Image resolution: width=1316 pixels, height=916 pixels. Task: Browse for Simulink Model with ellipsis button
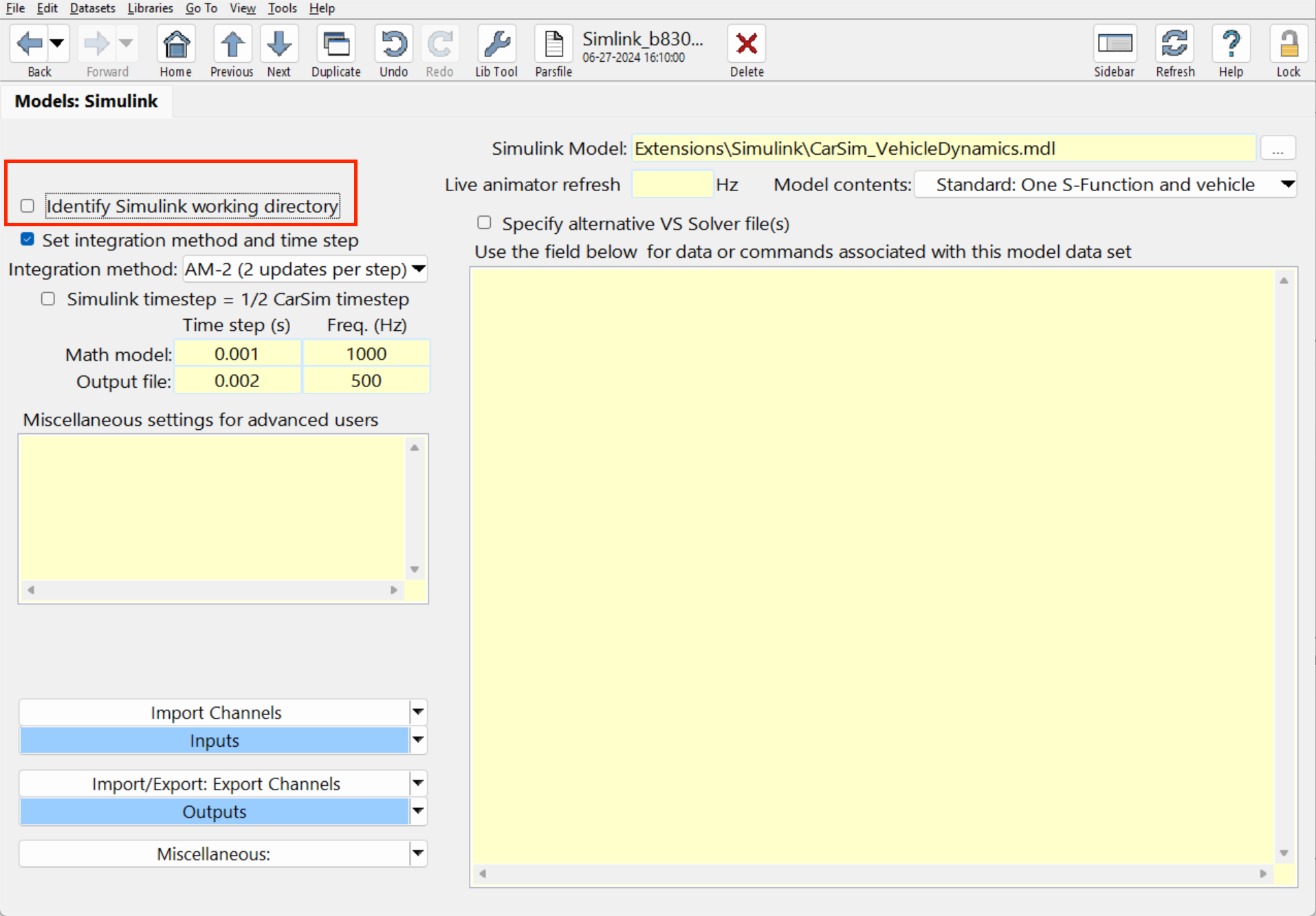point(1278,149)
